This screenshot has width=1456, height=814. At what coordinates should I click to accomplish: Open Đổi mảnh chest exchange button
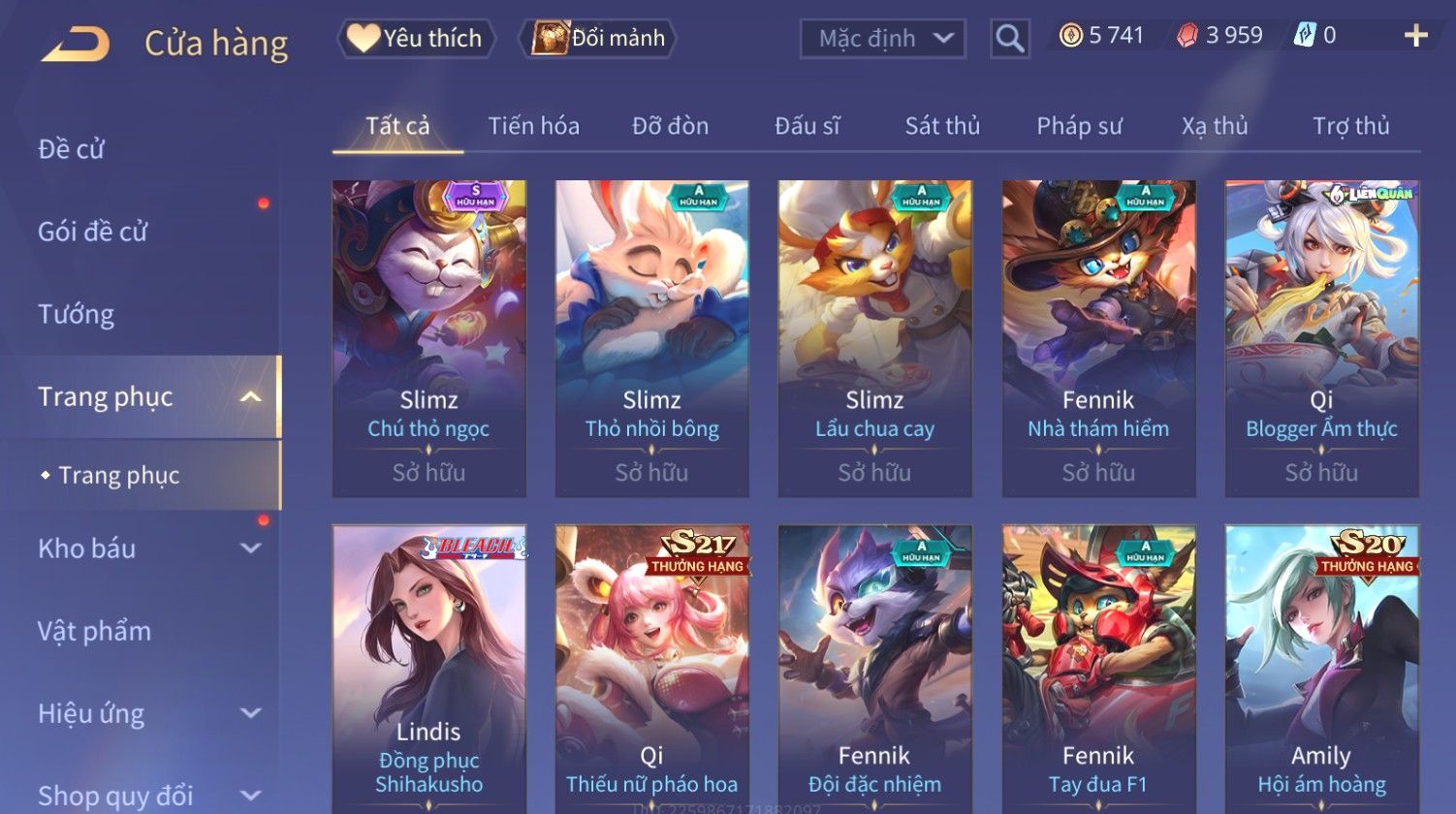(598, 39)
